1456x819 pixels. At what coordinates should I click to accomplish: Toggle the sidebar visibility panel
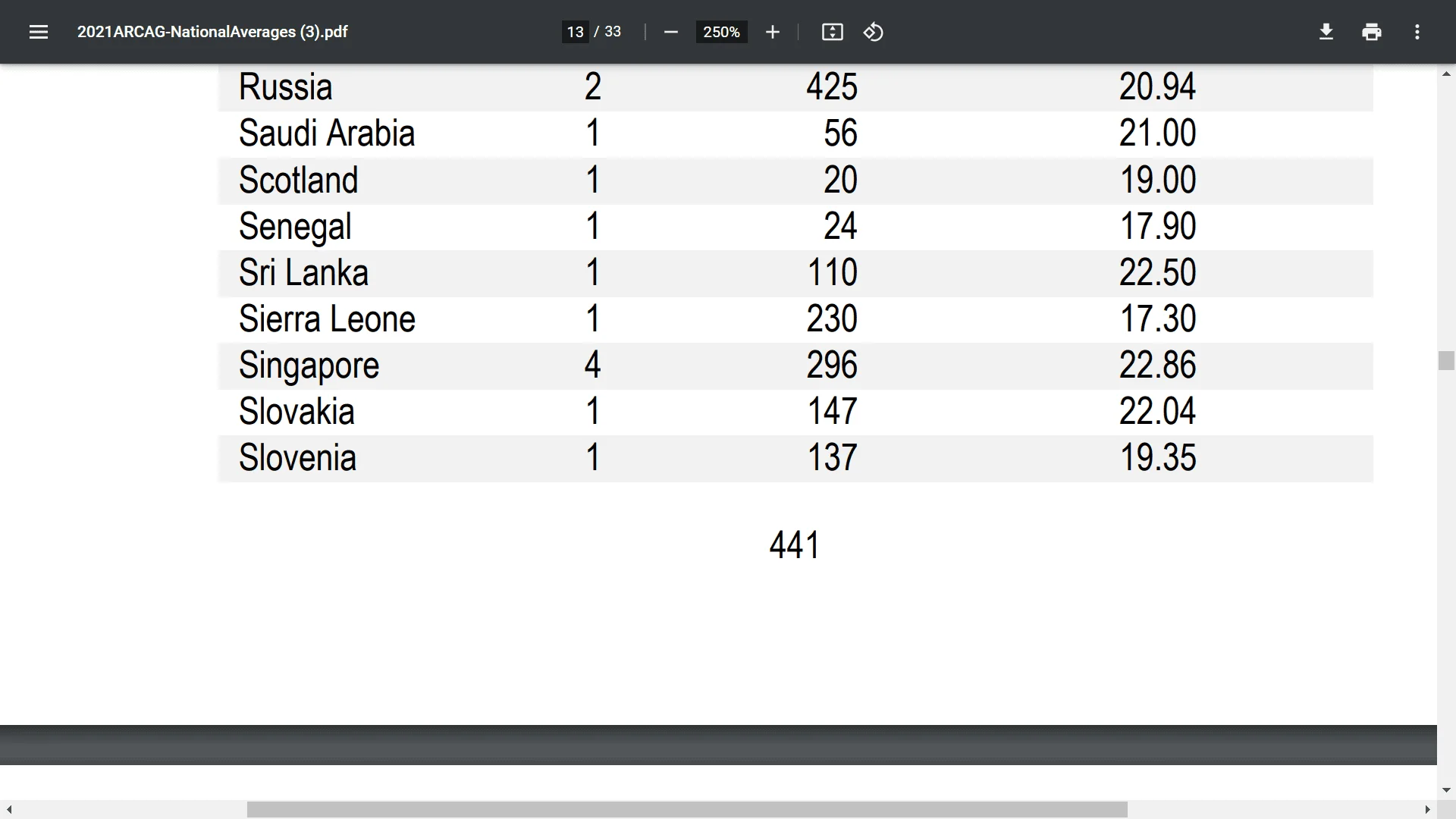pos(38,32)
